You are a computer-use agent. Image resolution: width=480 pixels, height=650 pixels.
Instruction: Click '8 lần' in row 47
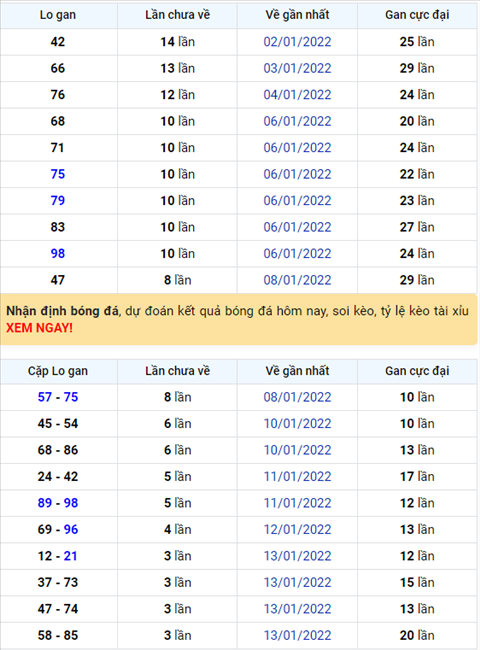(177, 280)
